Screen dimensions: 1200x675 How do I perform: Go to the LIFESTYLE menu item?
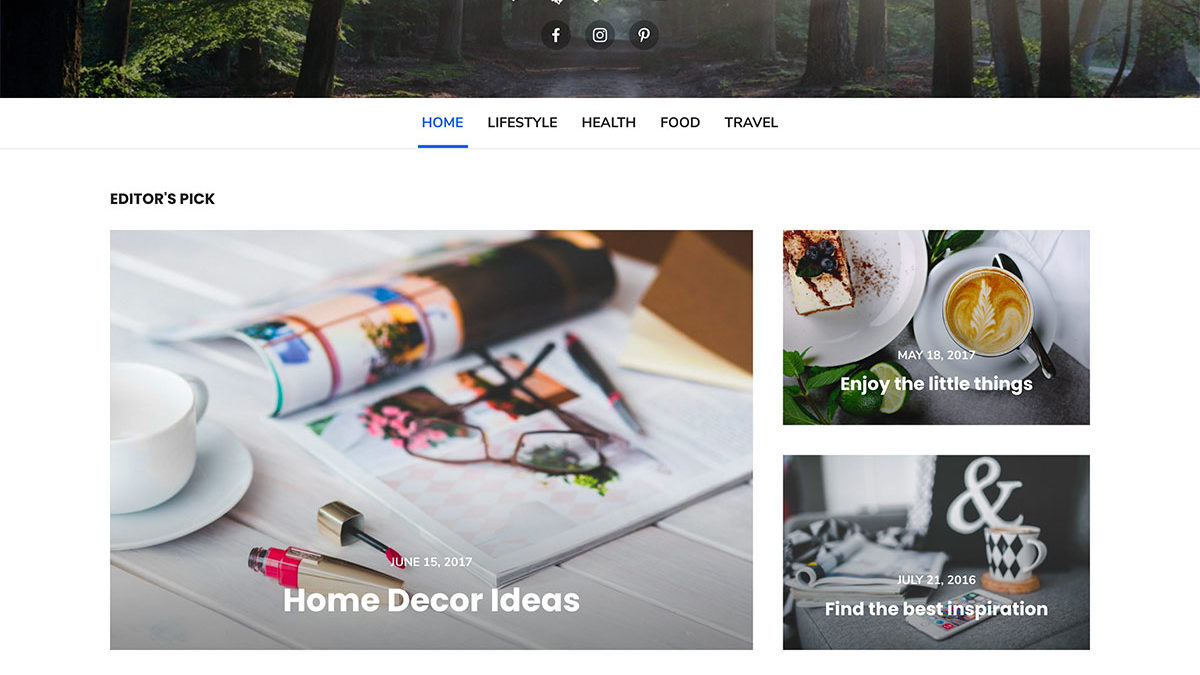[522, 123]
